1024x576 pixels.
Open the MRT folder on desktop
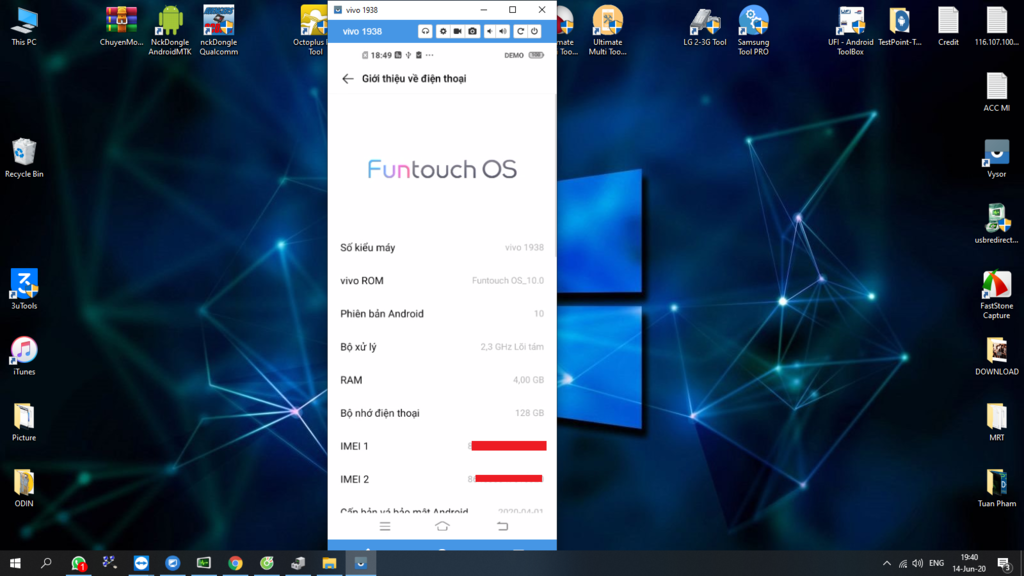point(997,422)
